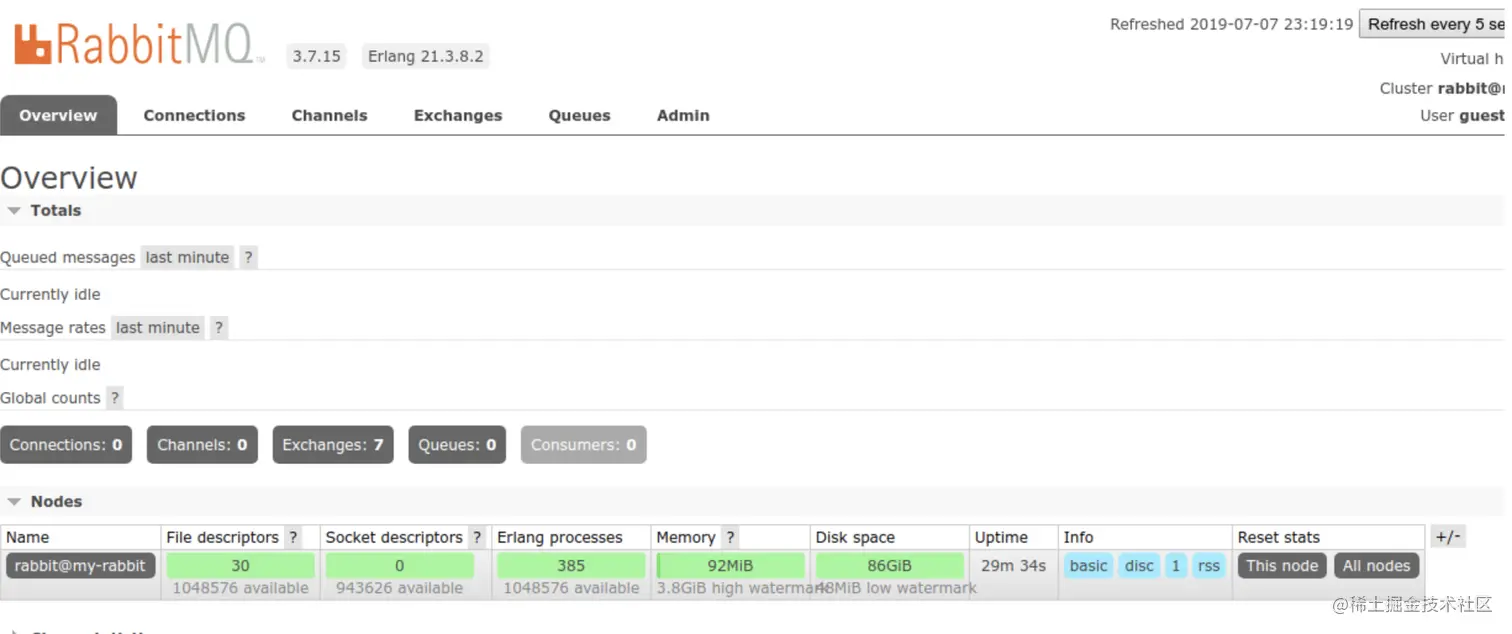Open help icon beside Socket descriptors header
The width and height of the screenshot is (1512, 634).
click(x=477, y=537)
